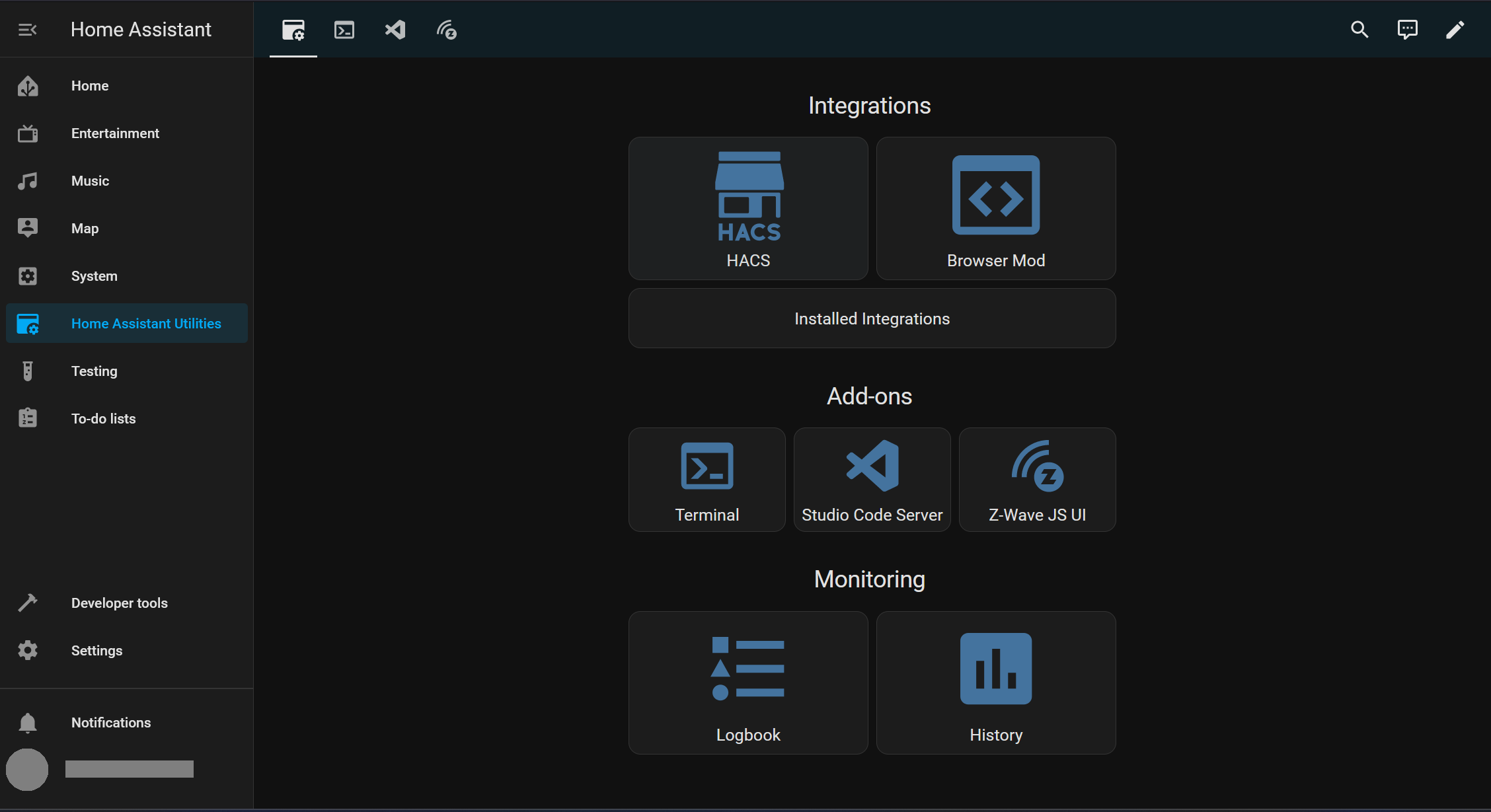Open the HACS integration card
Image resolution: width=1491 pixels, height=812 pixels.
coord(748,208)
